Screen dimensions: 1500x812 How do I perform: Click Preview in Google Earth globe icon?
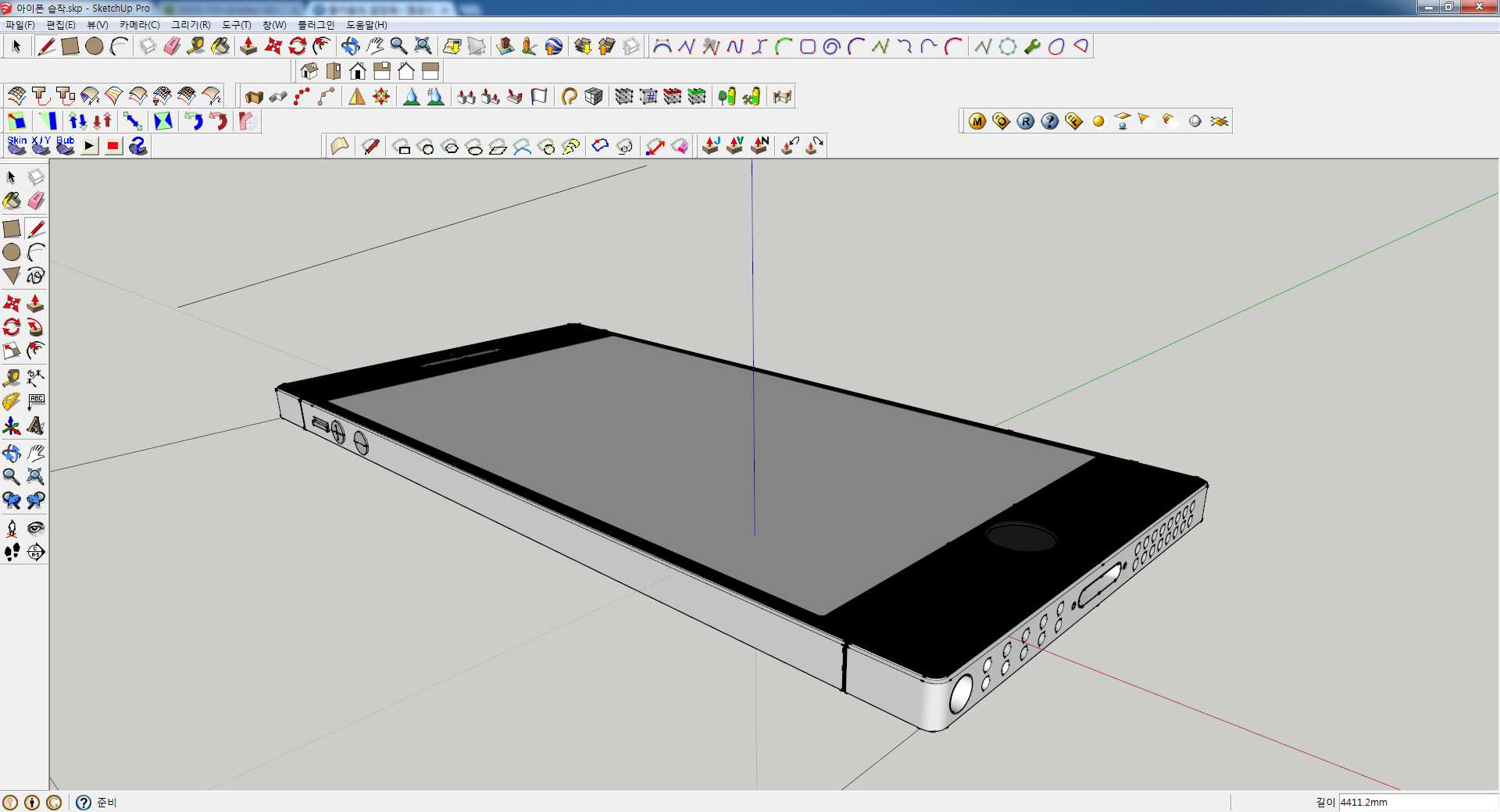pyautogui.click(x=554, y=46)
